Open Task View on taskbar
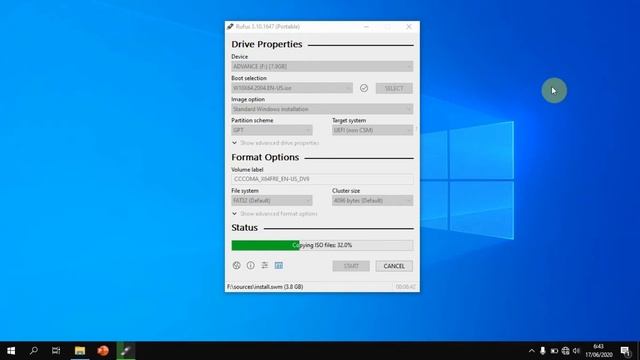Screen dimensions: 640x360 [56, 351]
